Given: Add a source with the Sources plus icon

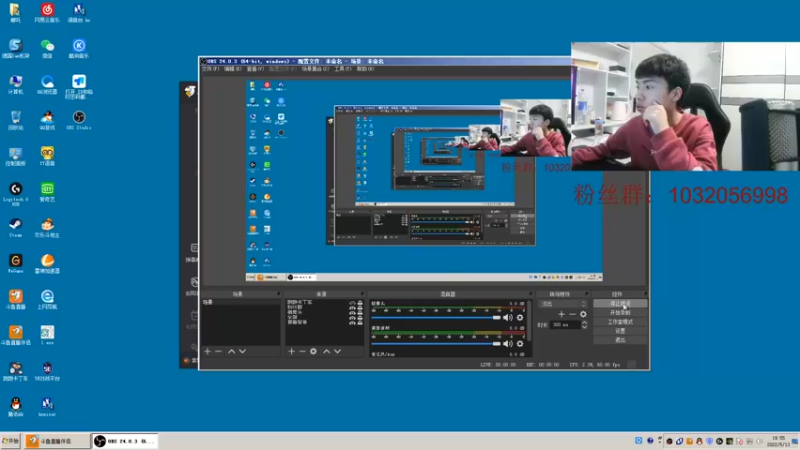Looking at the screenshot, I should pos(291,351).
